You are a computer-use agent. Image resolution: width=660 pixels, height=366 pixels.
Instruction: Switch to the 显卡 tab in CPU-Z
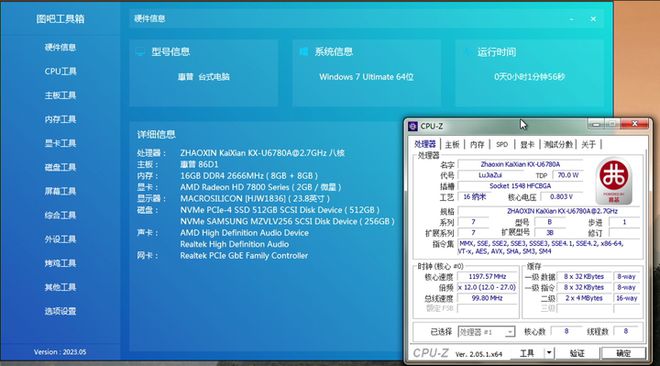[527, 145]
